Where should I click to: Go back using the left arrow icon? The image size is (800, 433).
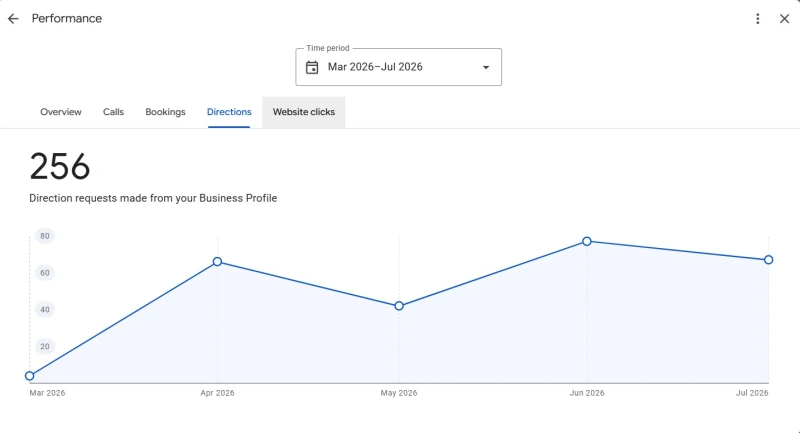tap(13, 19)
